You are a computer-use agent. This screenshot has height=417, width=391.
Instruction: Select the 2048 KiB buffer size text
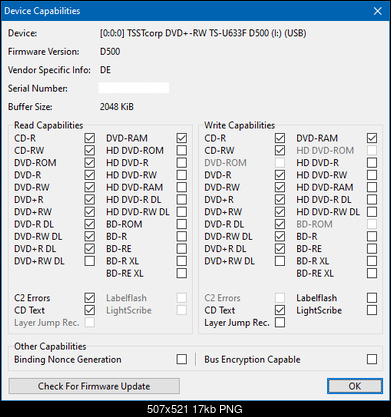[117, 107]
